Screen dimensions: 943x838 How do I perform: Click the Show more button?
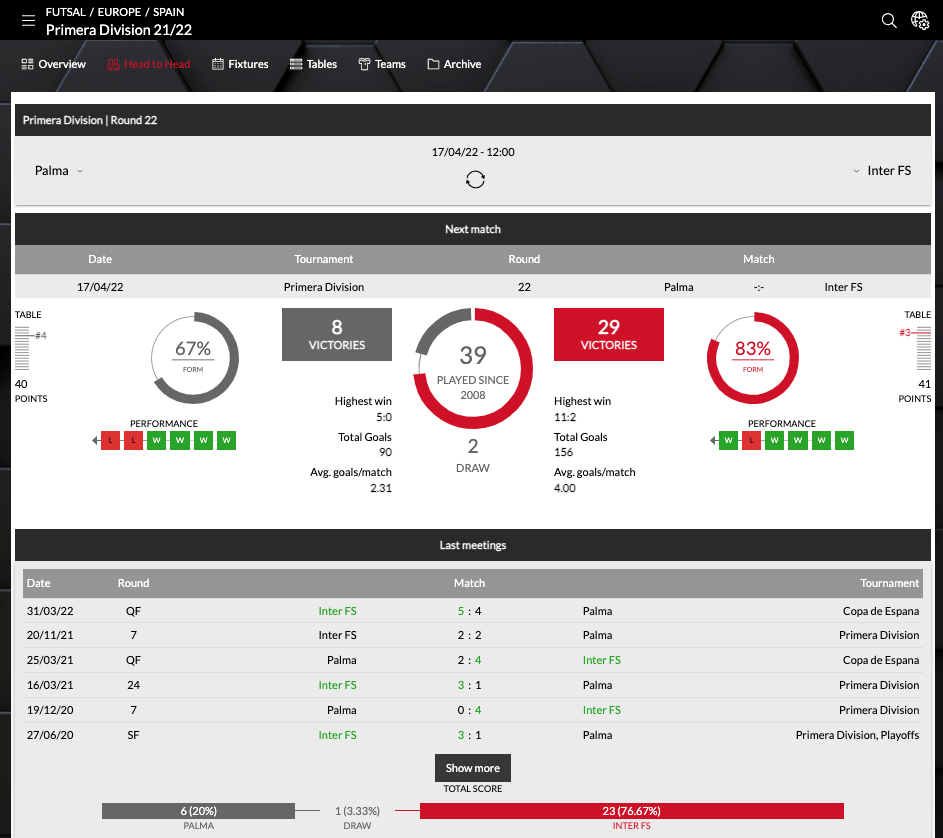click(x=473, y=768)
